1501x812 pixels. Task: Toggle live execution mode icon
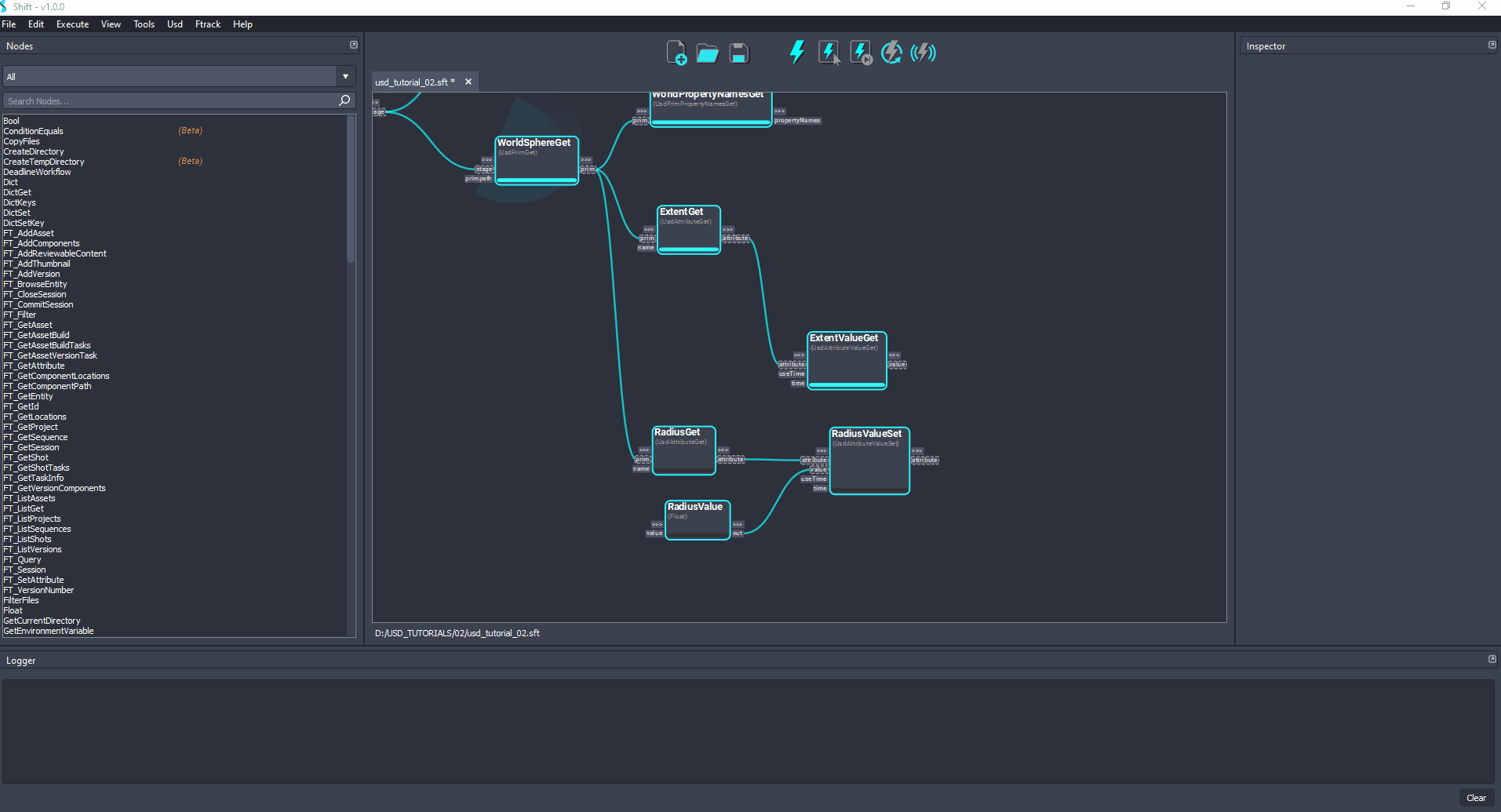click(x=924, y=52)
